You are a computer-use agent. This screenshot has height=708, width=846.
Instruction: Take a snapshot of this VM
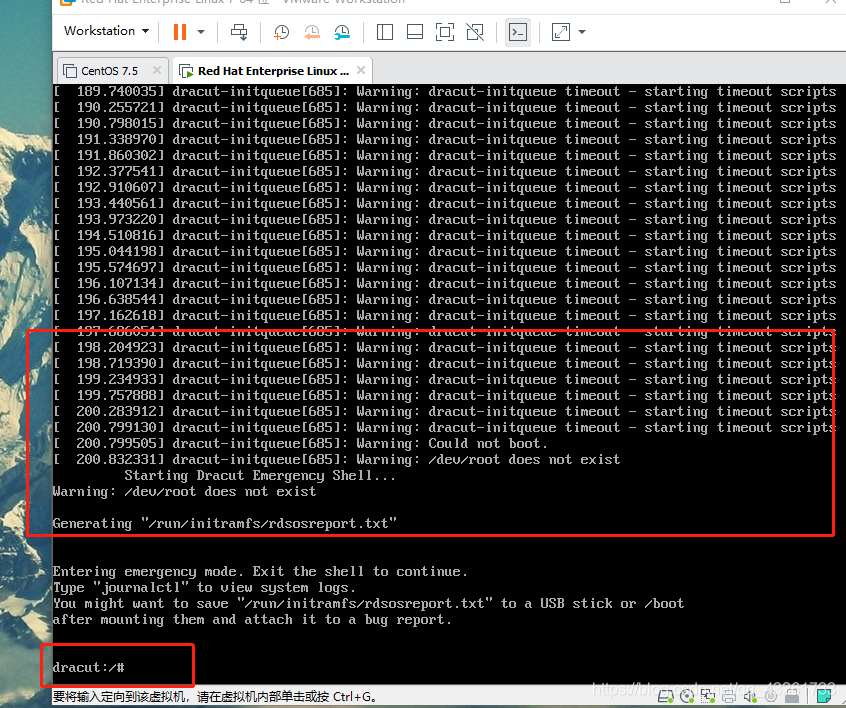[282, 32]
